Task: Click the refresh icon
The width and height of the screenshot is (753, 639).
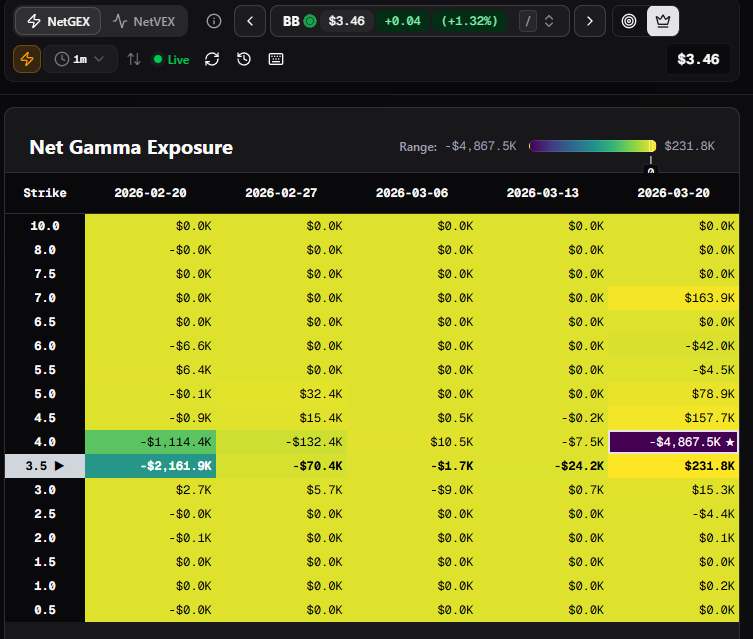Action: [212, 59]
